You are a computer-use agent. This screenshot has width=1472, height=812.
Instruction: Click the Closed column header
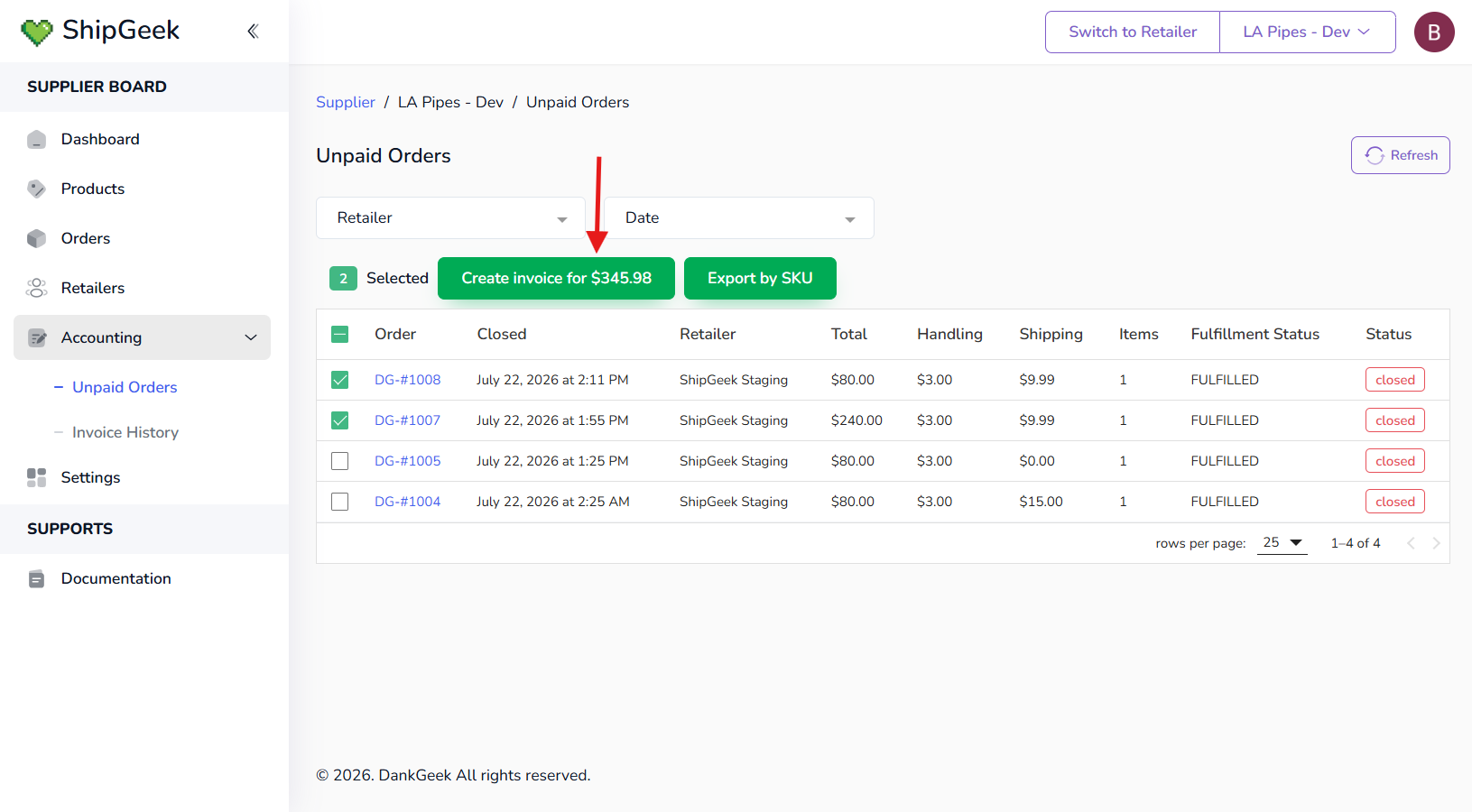point(502,334)
